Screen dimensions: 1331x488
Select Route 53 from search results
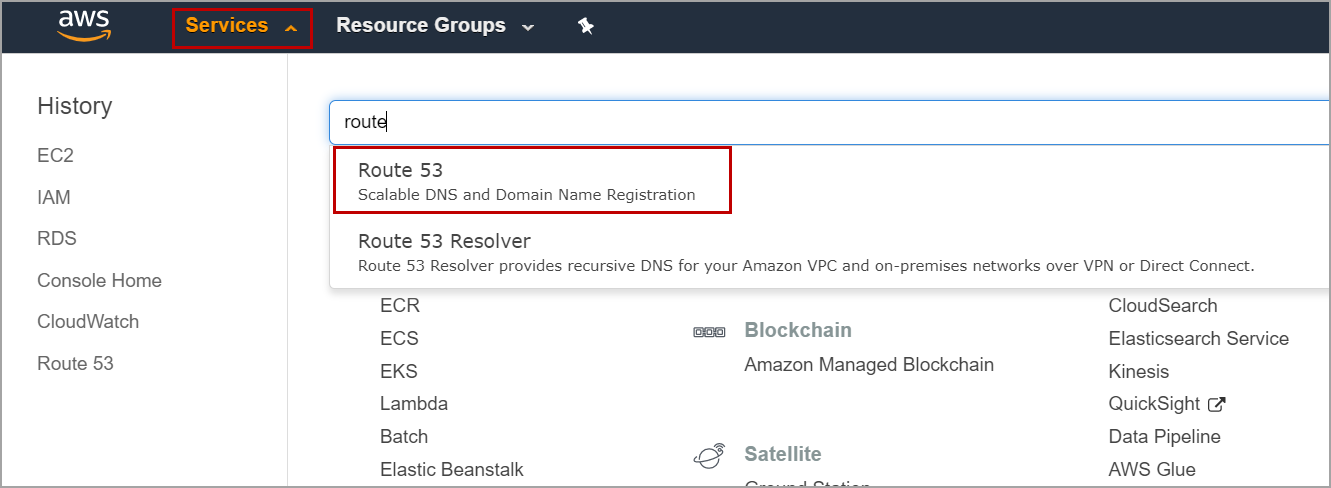point(530,180)
